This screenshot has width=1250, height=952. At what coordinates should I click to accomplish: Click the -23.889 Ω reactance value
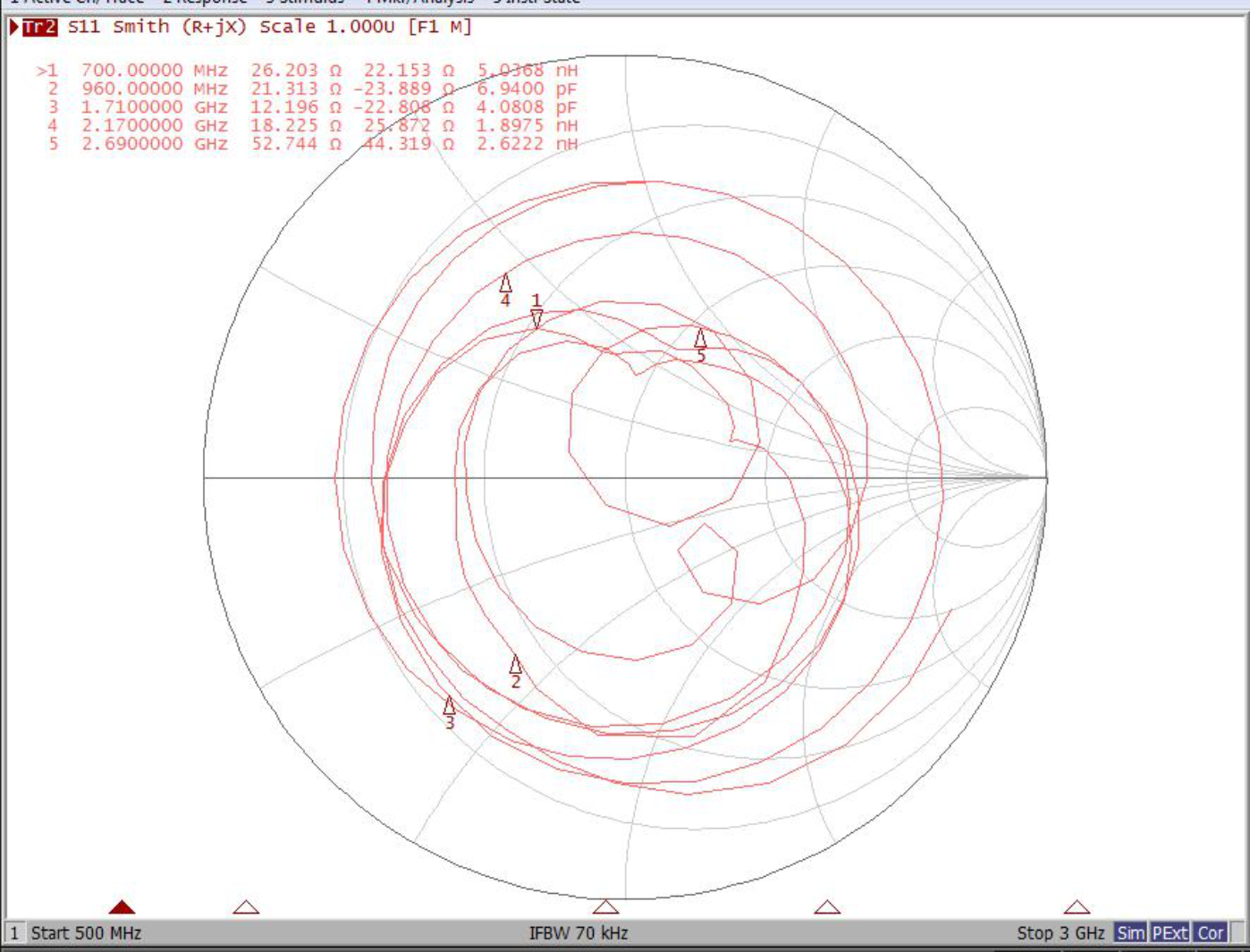coord(404,88)
